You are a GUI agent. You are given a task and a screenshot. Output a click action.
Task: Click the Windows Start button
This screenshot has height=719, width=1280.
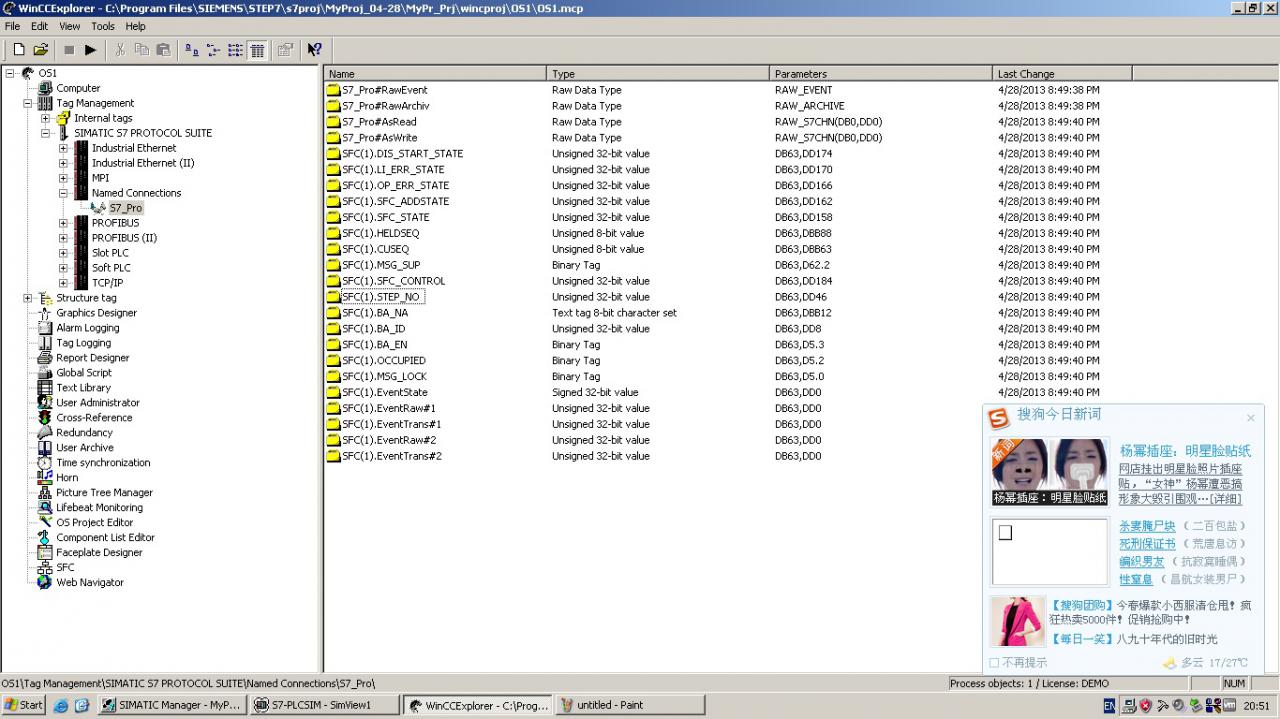point(24,705)
